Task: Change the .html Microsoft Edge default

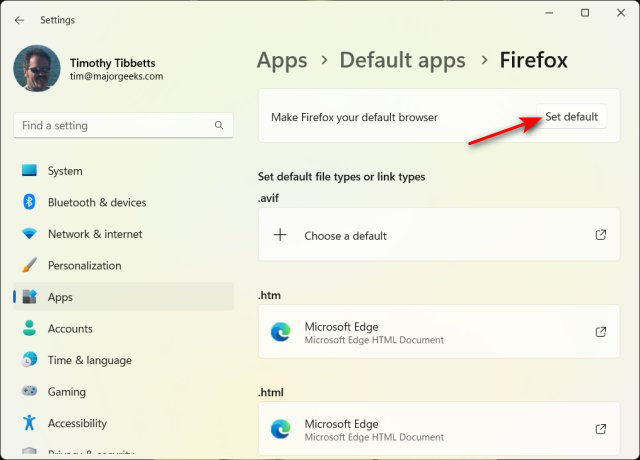Action: pyautogui.click(x=439, y=429)
